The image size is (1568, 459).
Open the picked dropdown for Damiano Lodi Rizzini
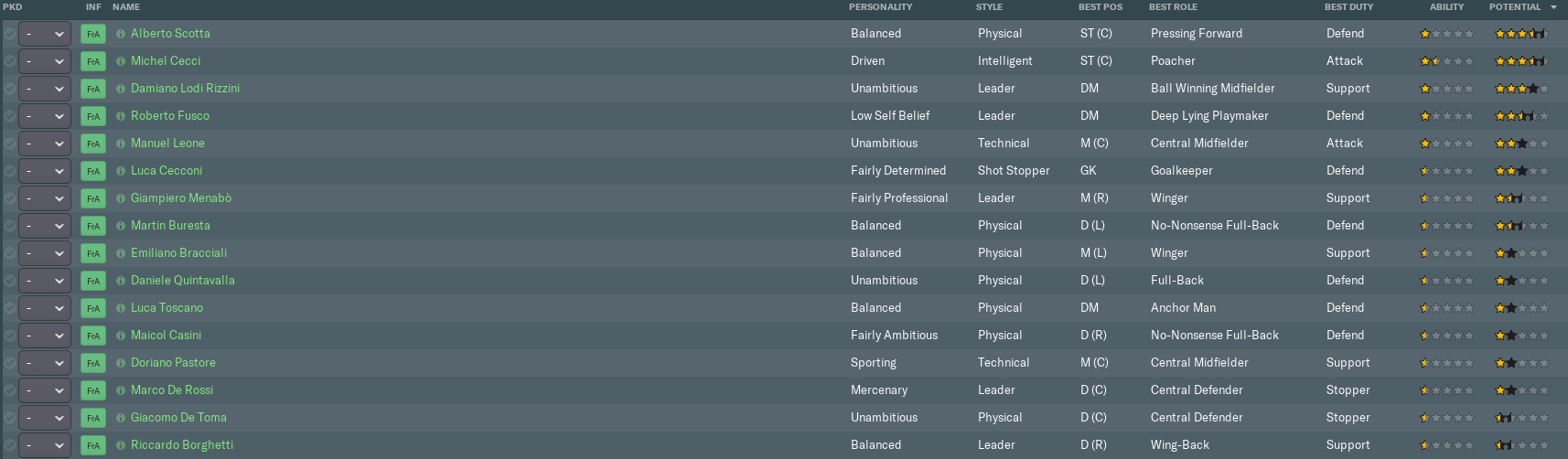(45, 89)
